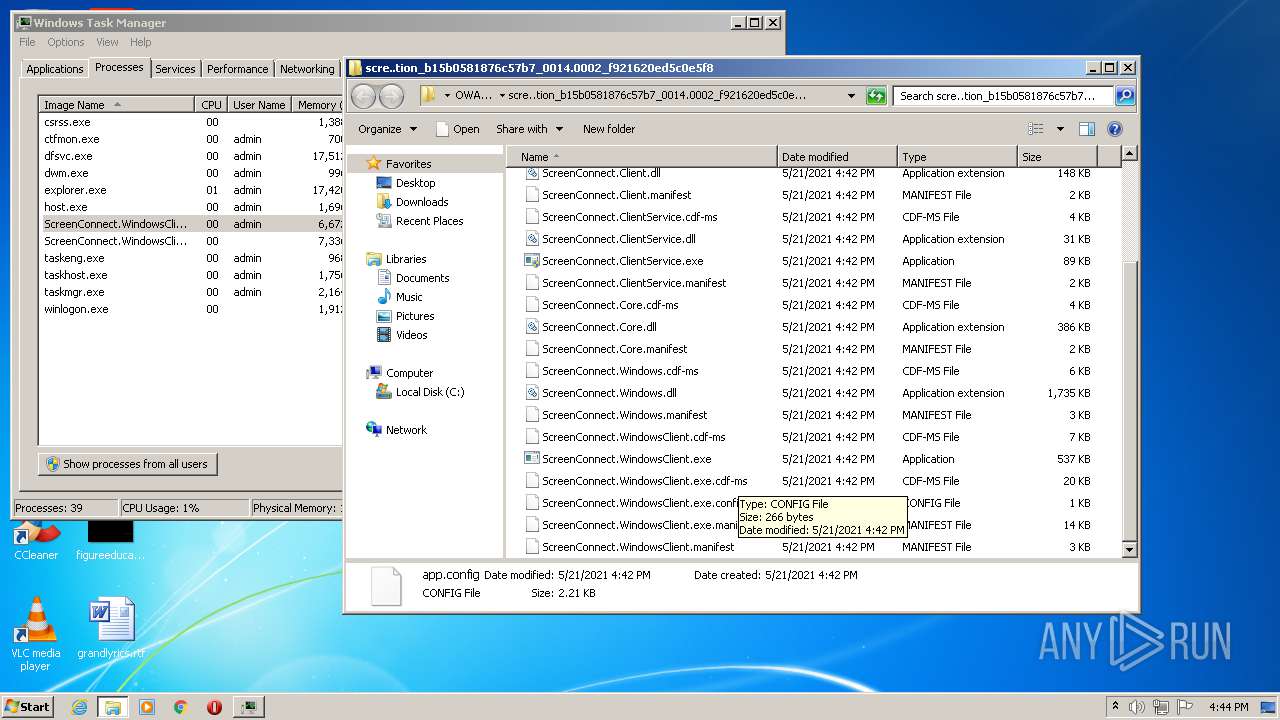1280x720 pixels.
Task: Click the Task Manager taskbar icon
Action: coord(248,707)
